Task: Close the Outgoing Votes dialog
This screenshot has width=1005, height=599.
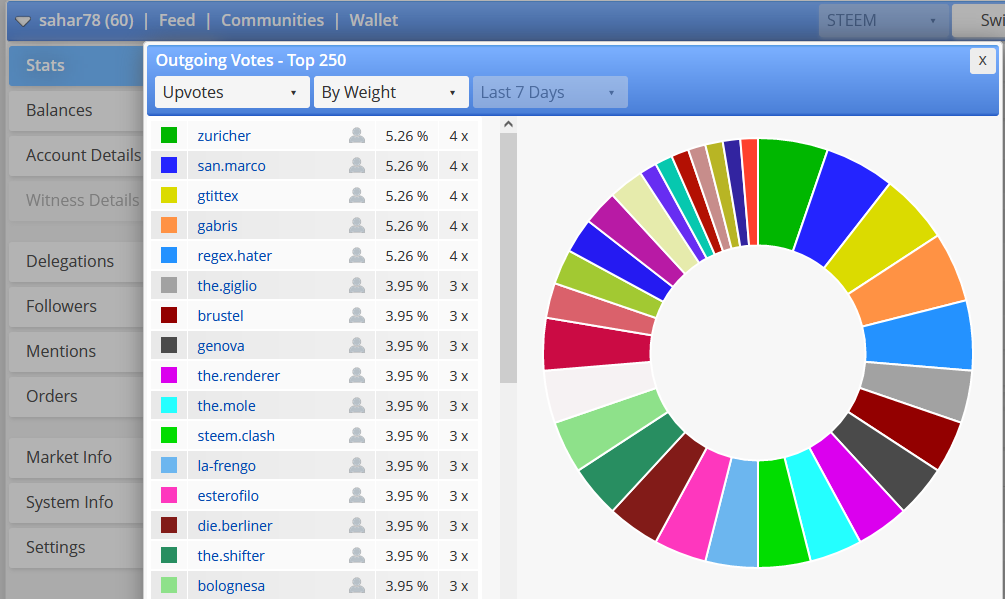Action: pos(982,61)
